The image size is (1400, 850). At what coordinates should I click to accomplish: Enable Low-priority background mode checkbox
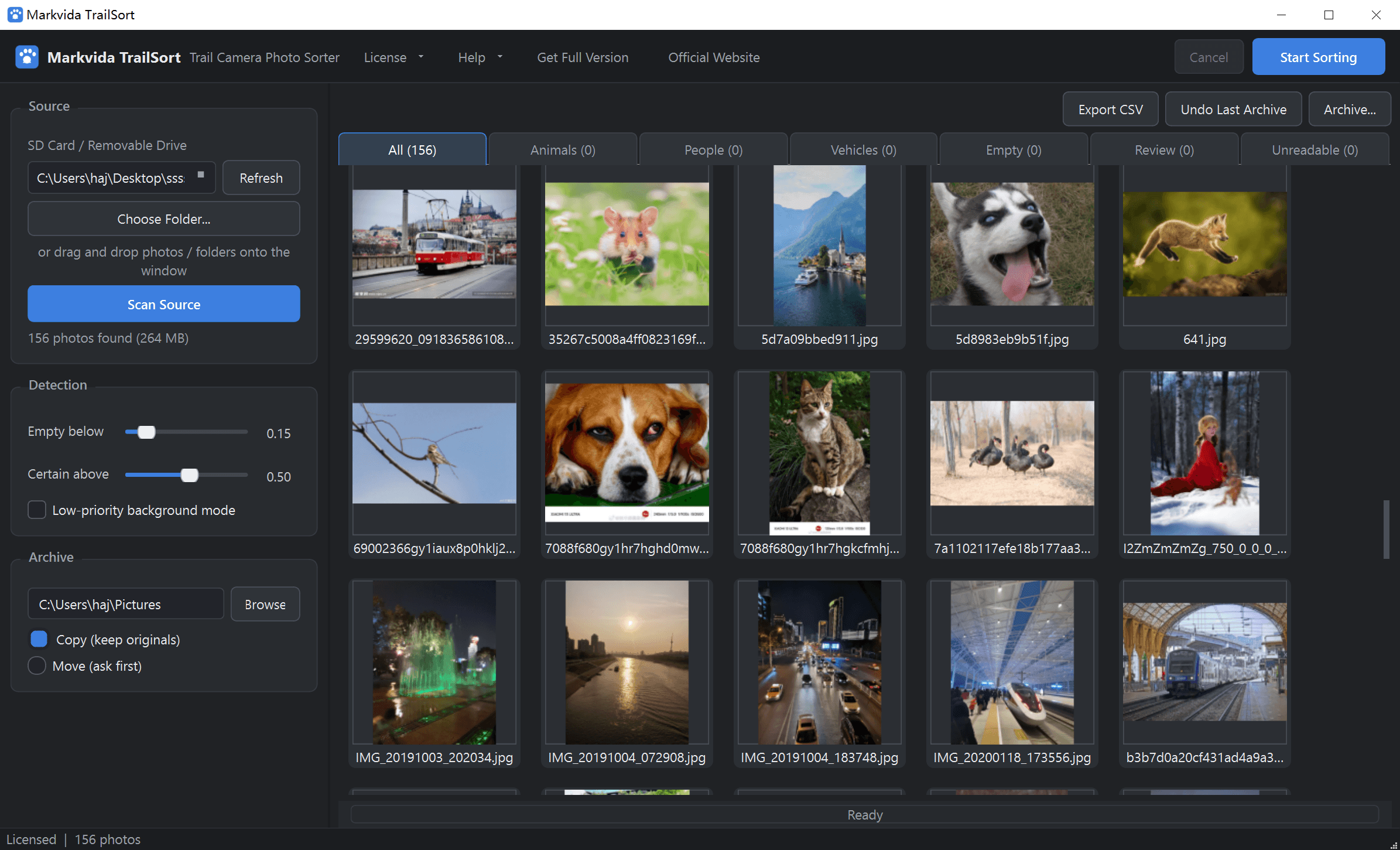37,510
